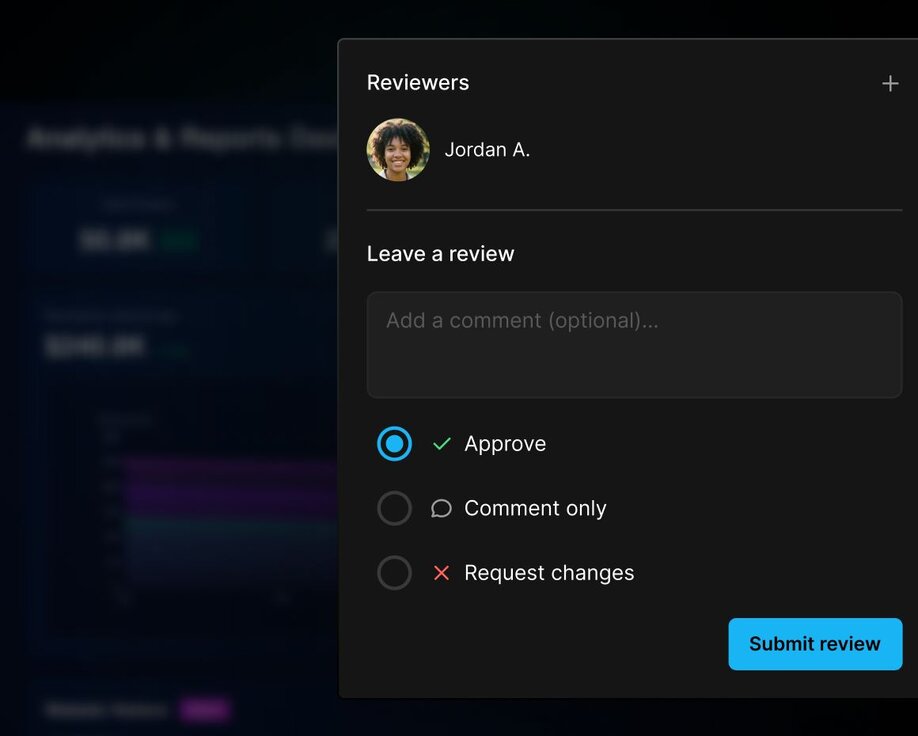Click the speech bubble comment icon
The width and height of the screenshot is (918, 736).
coord(441,509)
